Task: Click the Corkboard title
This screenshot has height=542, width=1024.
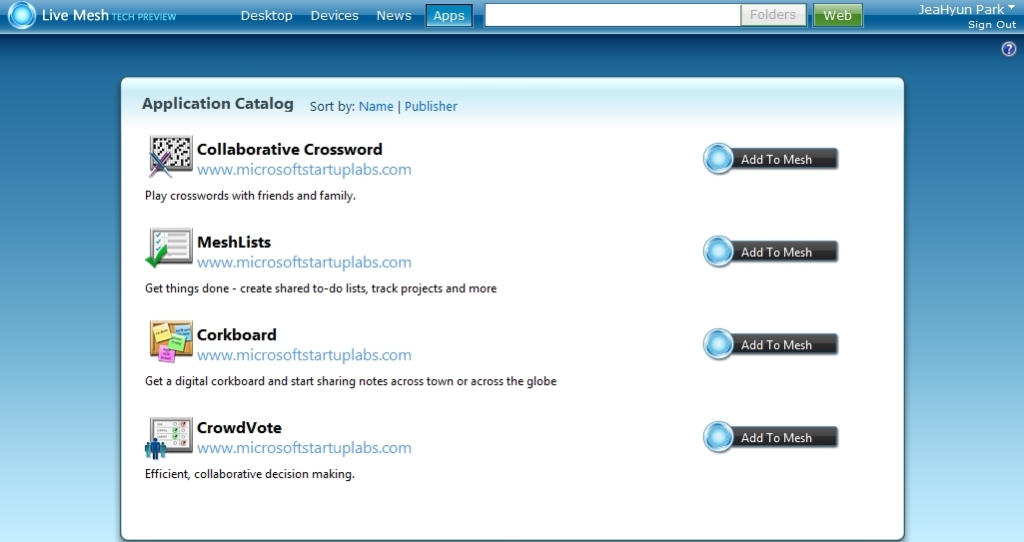Action: 236,335
